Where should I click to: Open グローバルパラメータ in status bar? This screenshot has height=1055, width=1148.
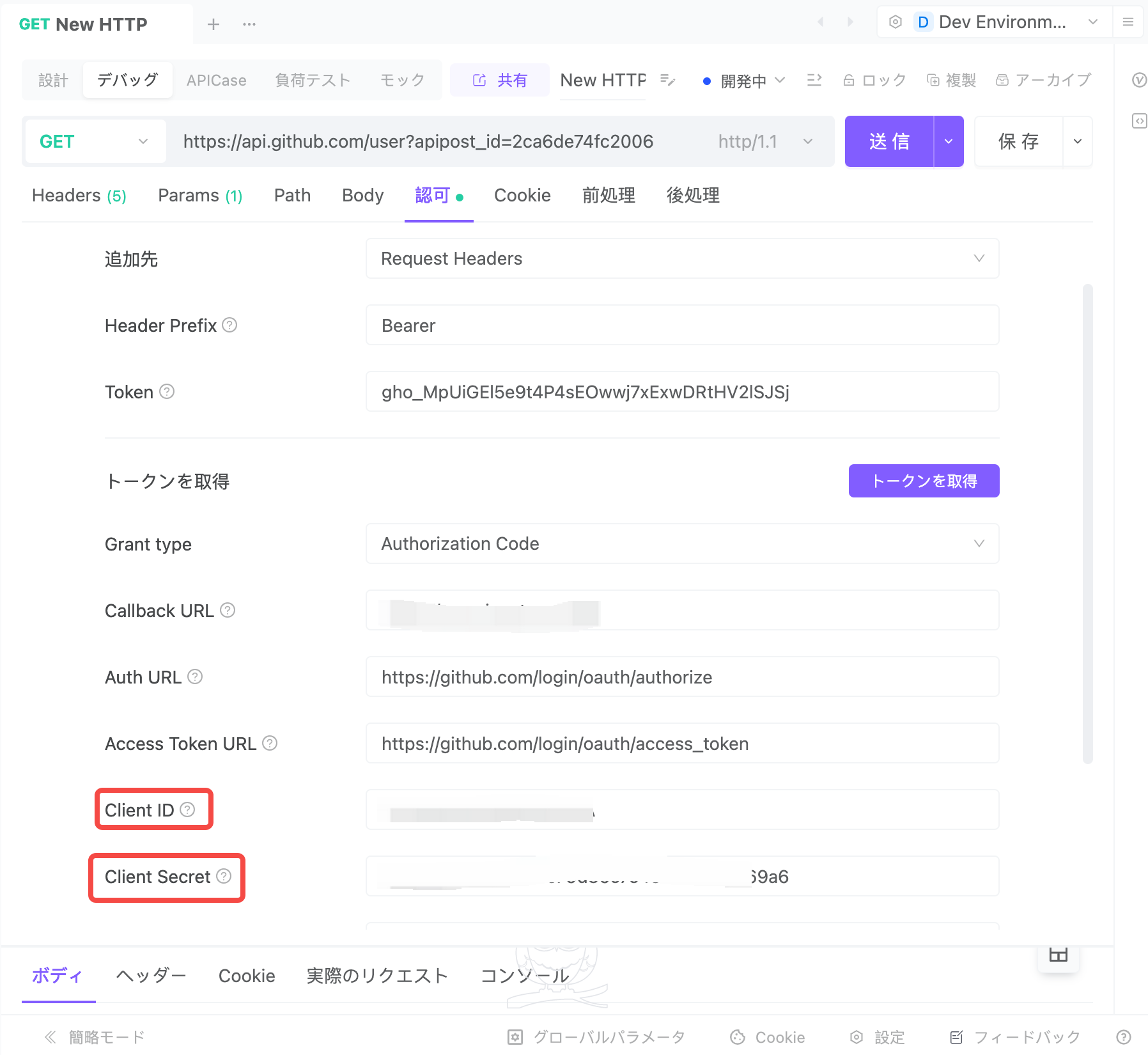pos(596,1037)
